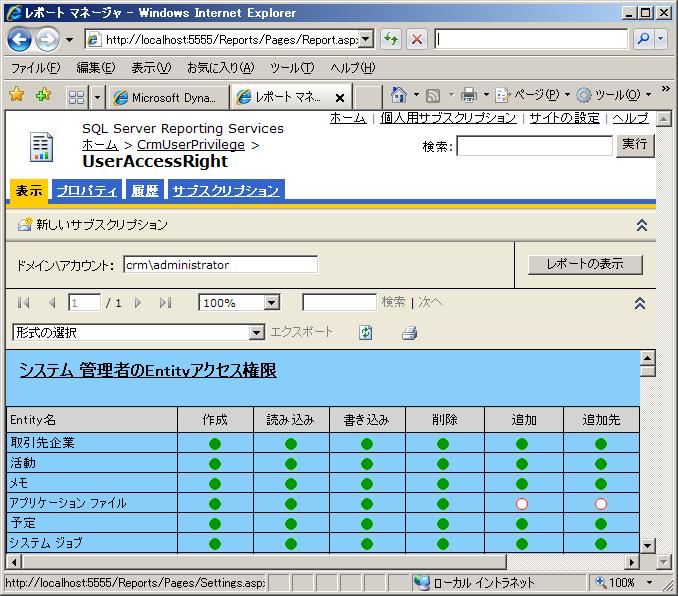Go to the first report page
Screen dimensions: 678x596
24,303
